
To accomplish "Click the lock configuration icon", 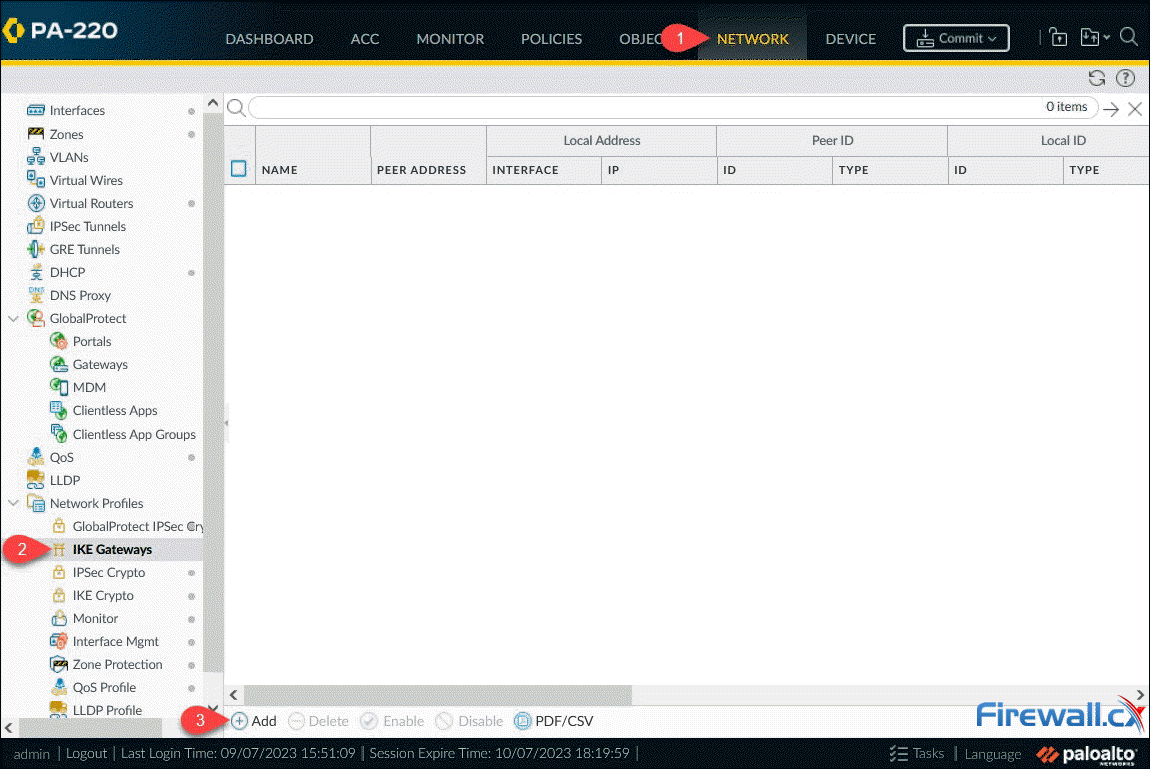I will (1058, 37).
